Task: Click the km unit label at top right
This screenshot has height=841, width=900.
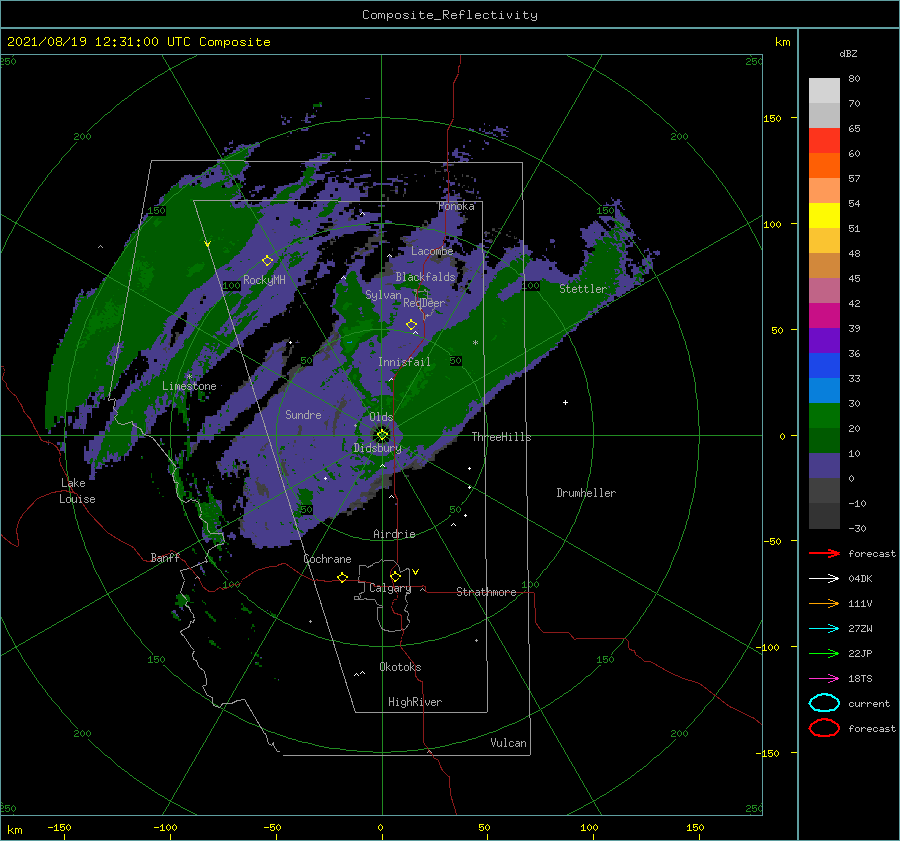Action: 783,42
